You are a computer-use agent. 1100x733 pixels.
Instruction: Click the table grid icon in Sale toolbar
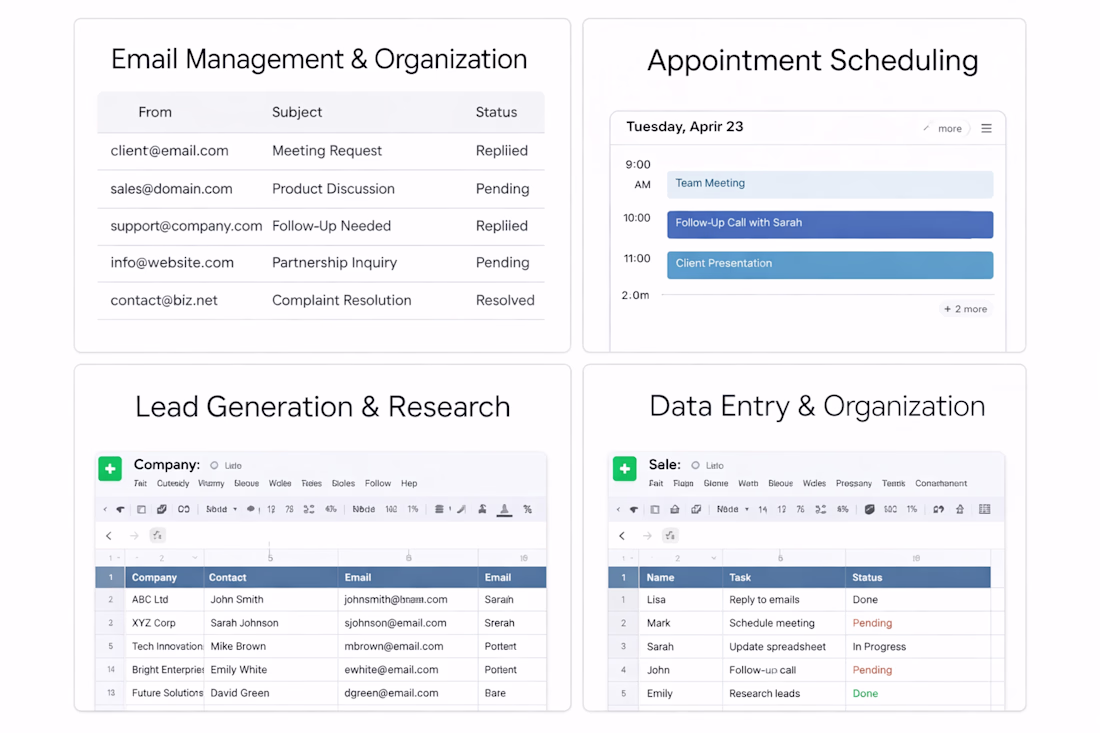pyautogui.click(x=984, y=509)
